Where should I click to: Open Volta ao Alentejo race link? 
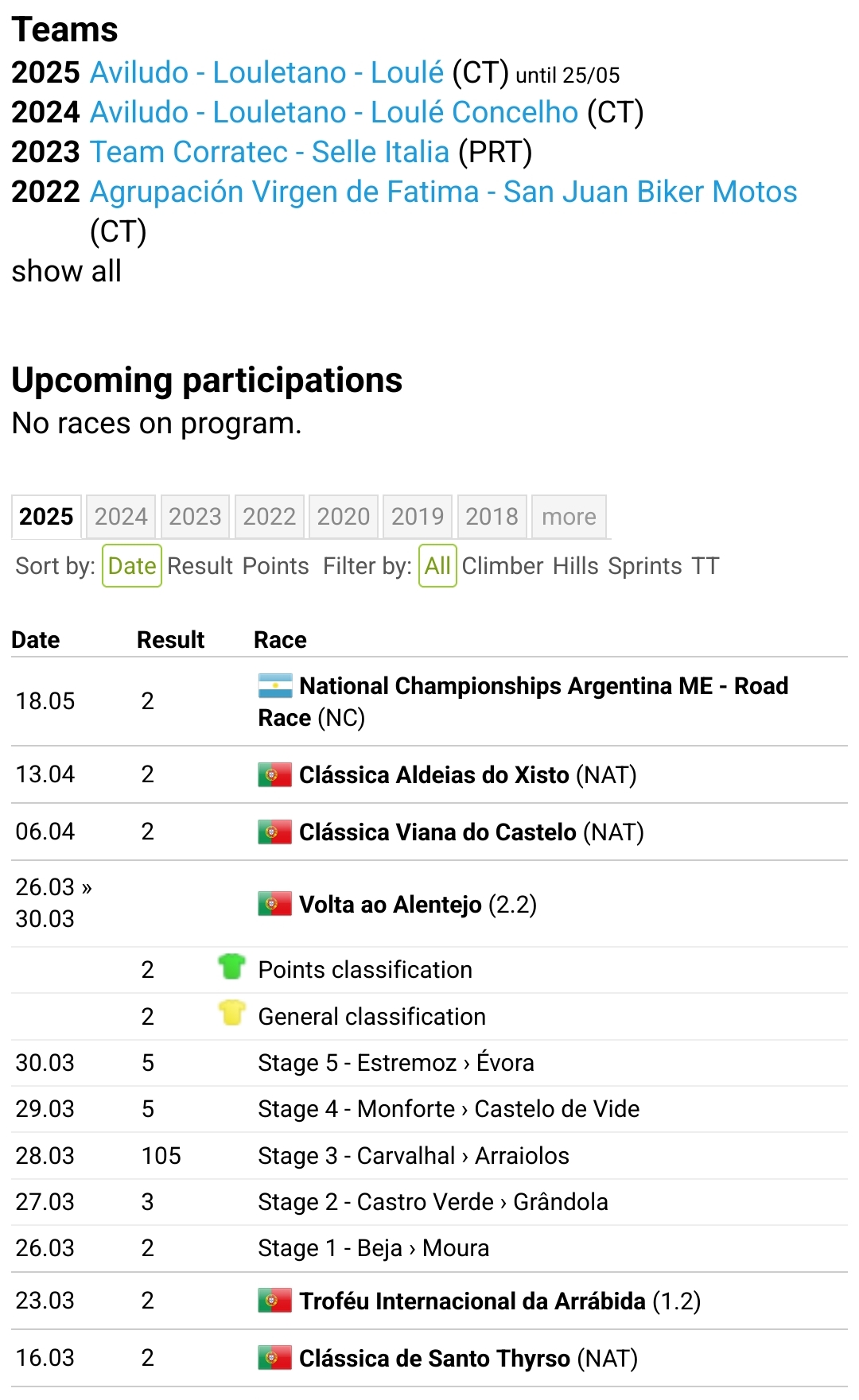(x=390, y=905)
